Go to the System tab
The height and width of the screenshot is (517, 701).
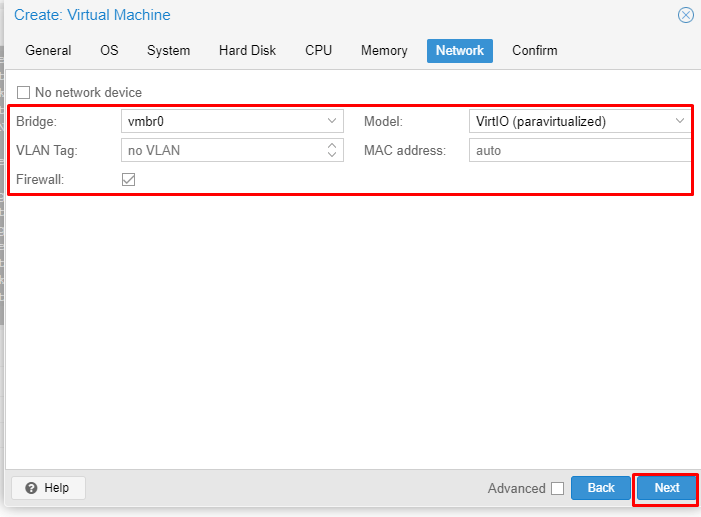point(168,51)
